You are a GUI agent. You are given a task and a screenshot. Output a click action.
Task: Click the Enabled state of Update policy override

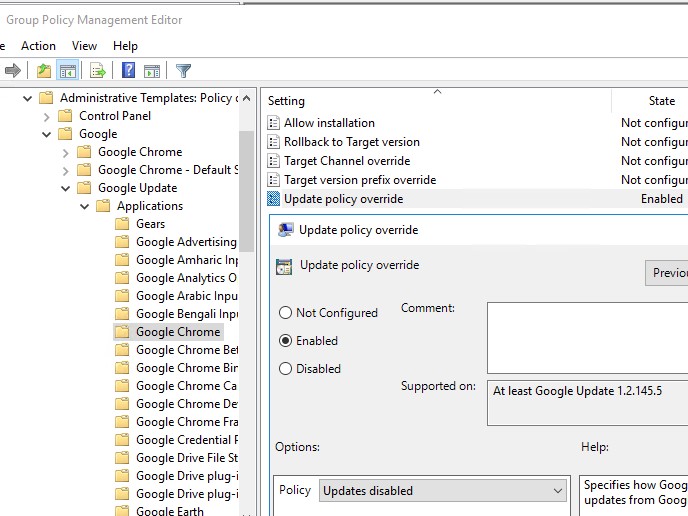click(662, 199)
